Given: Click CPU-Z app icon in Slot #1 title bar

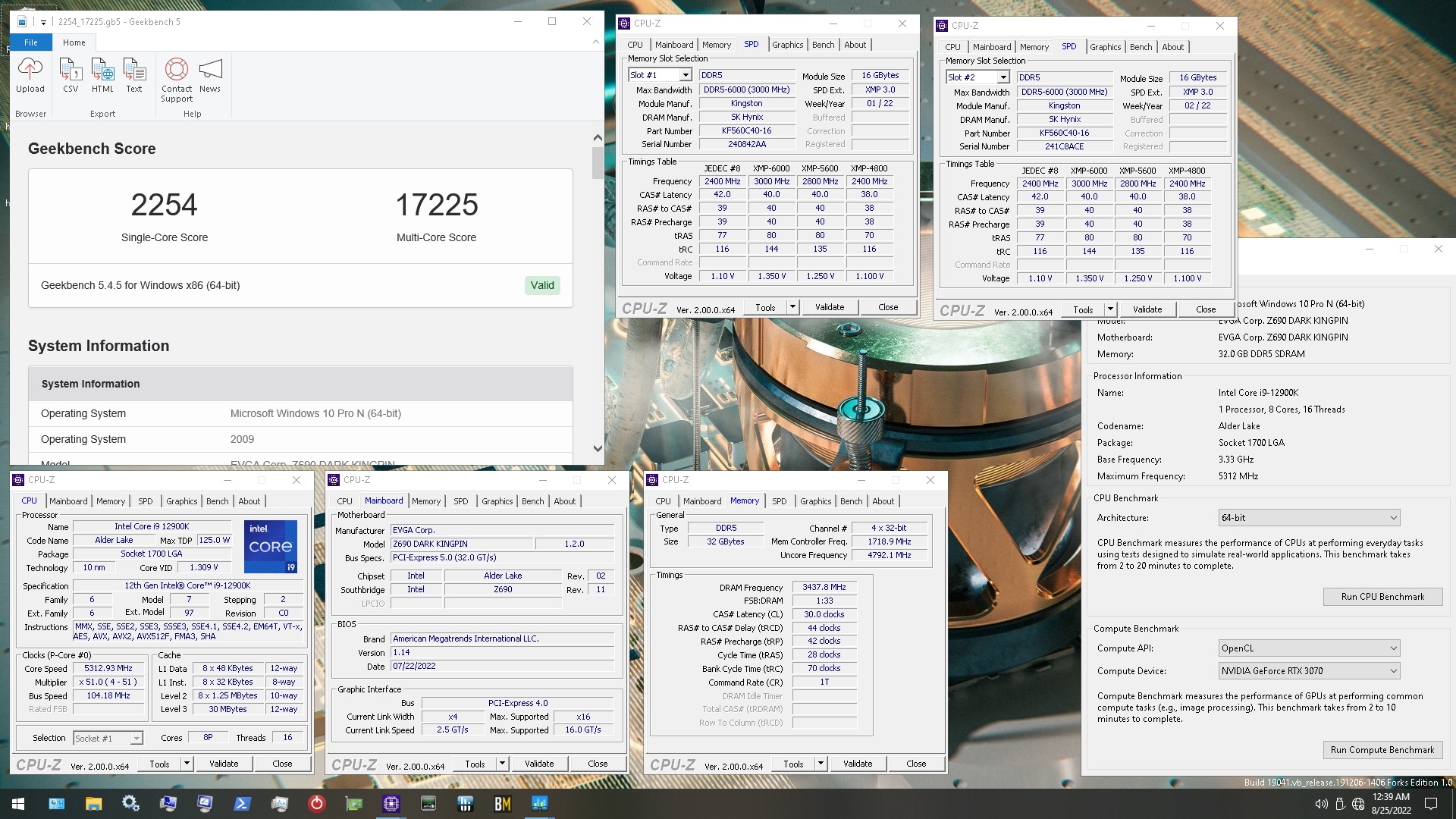Looking at the screenshot, I should [624, 24].
